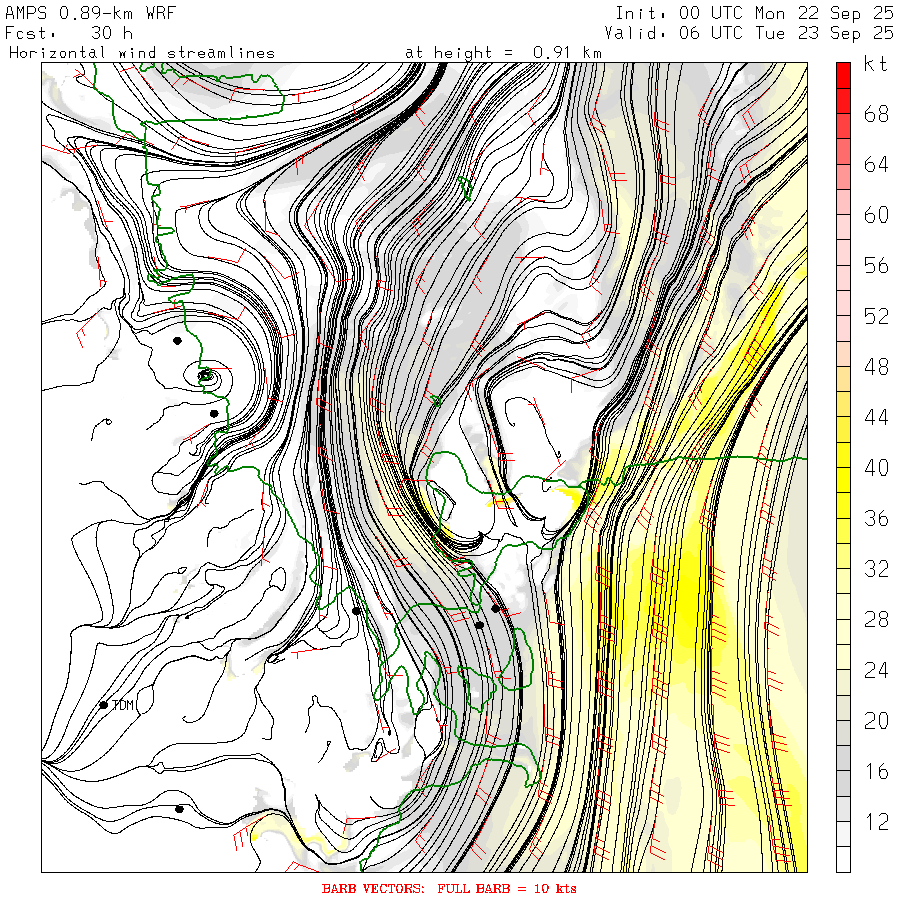Click the "Horizontal wind streamlines" label
This screenshot has height=900, width=900.
pyautogui.click(x=142, y=53)
